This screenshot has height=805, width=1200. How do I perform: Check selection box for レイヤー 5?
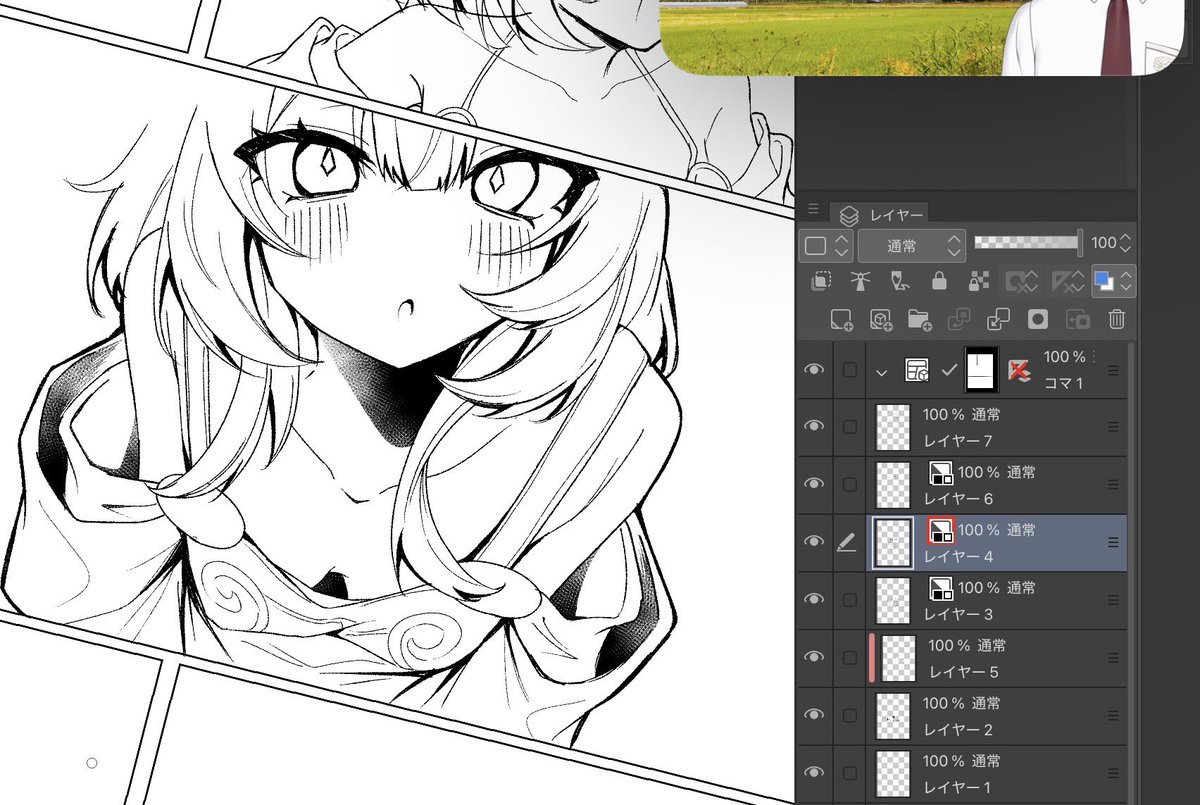coord(849,657)
